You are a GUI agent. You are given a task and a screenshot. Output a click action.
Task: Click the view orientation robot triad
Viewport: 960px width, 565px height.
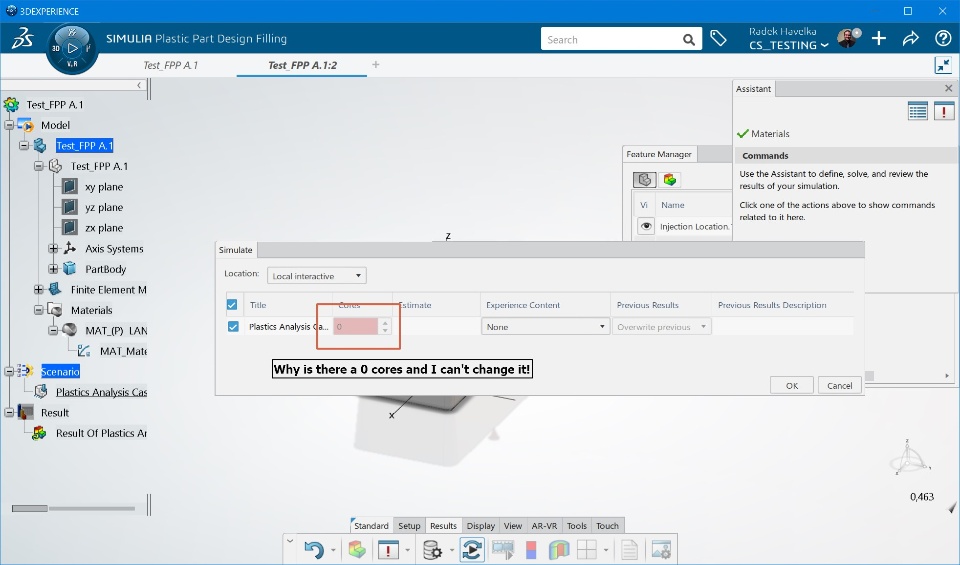[909, 457]
